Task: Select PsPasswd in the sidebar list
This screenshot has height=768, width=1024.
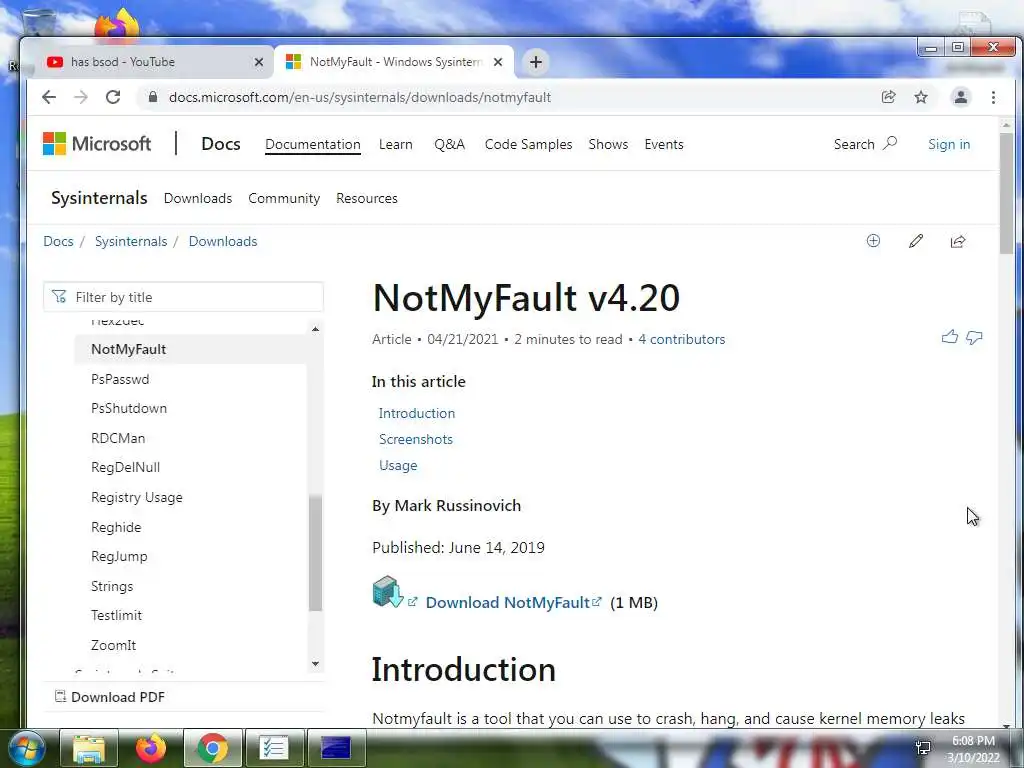Action: (120, 379)
